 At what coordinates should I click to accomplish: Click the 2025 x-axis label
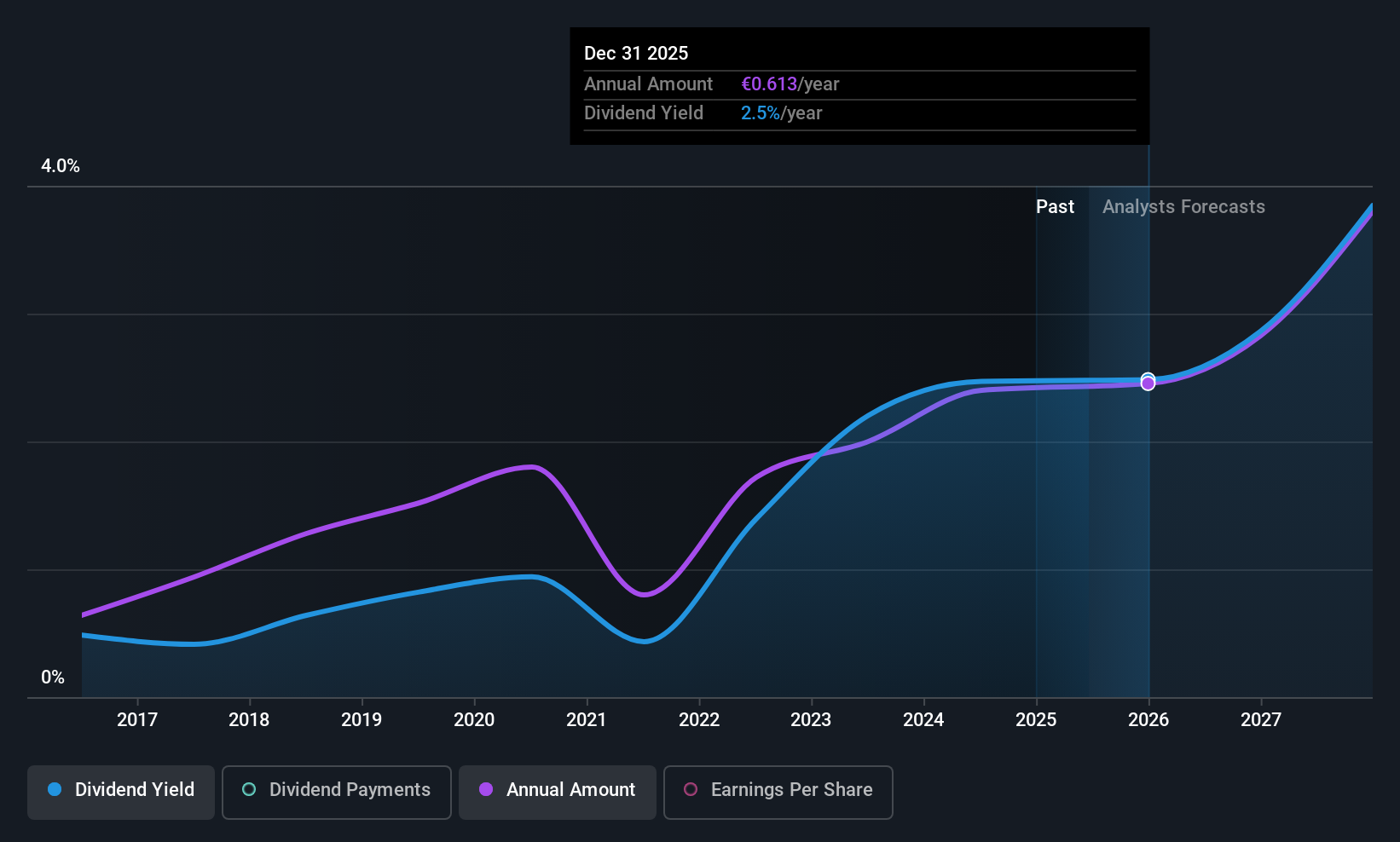tap(1036, 720)
